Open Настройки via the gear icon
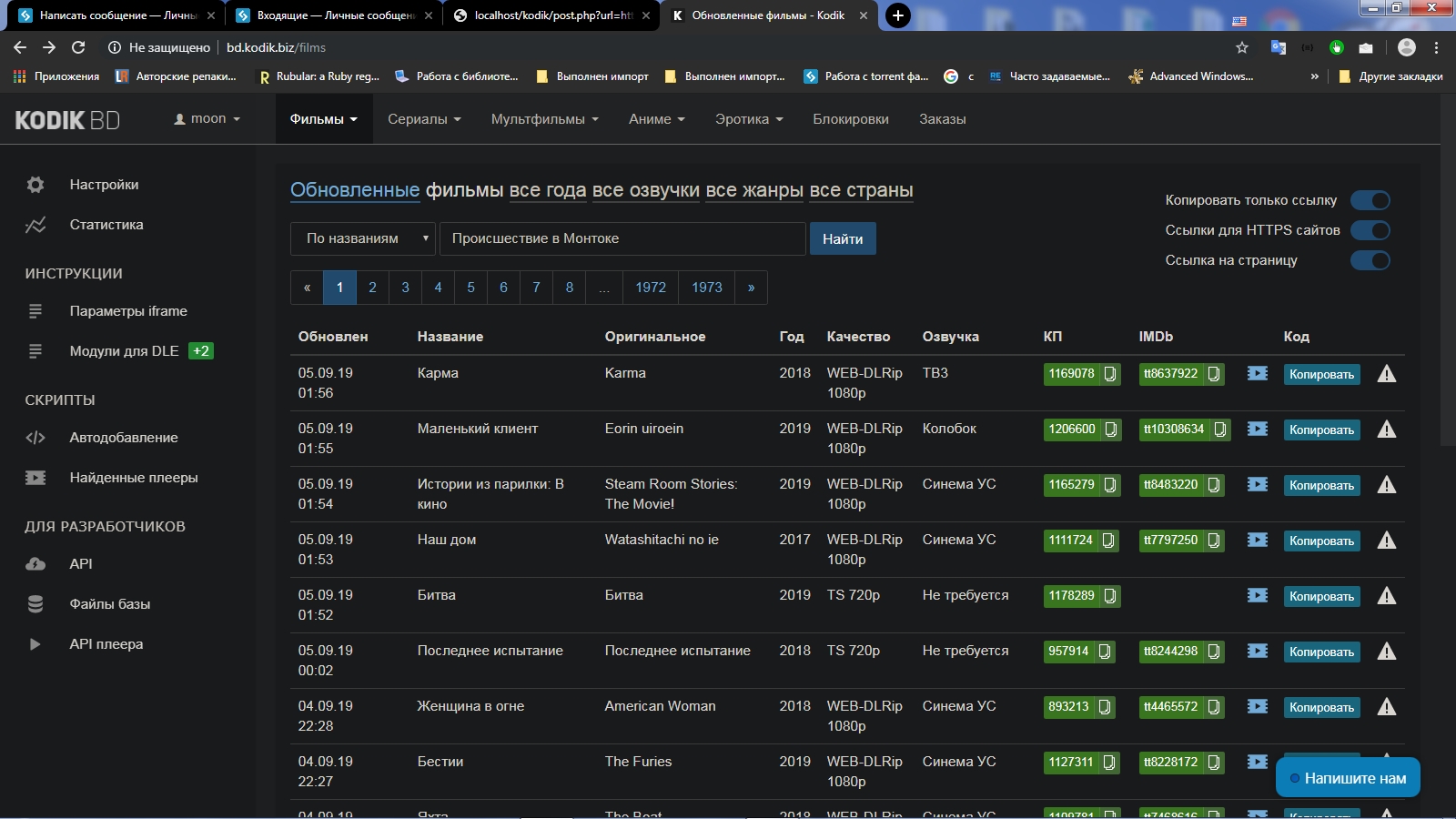The image size is (1456, 819). click(35, 185)
